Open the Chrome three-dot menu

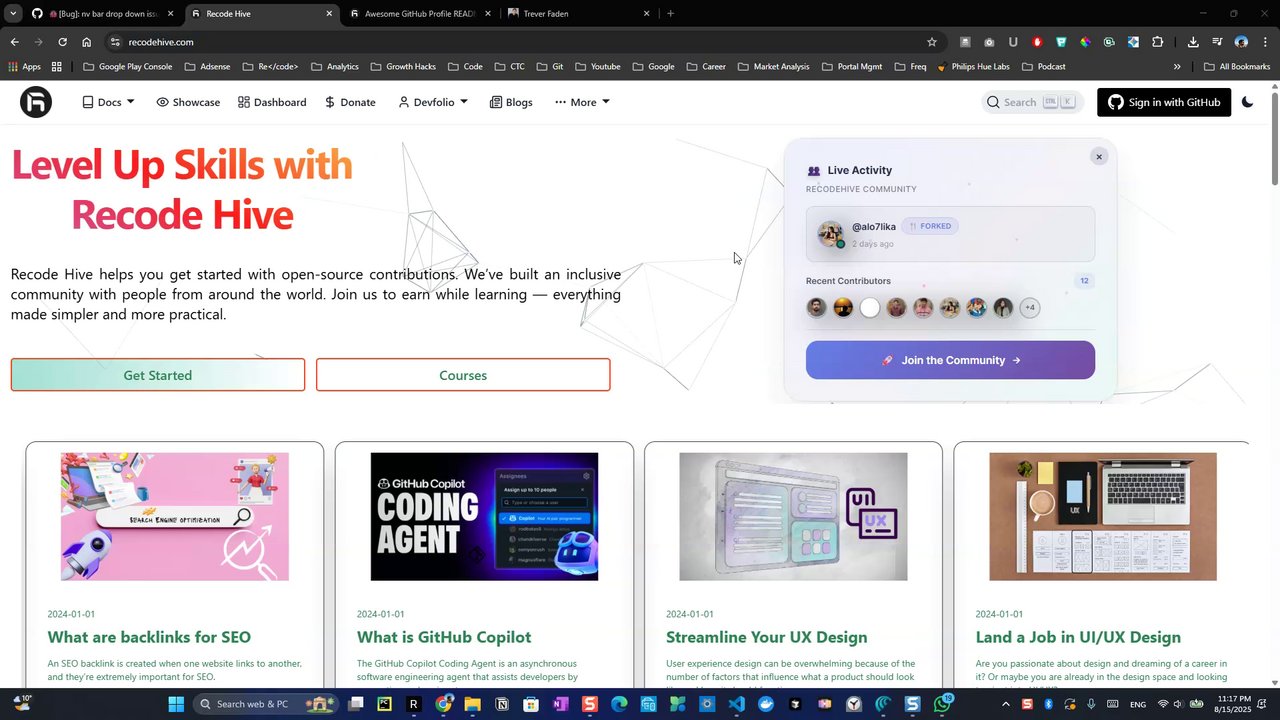(x=1265, y=42)
